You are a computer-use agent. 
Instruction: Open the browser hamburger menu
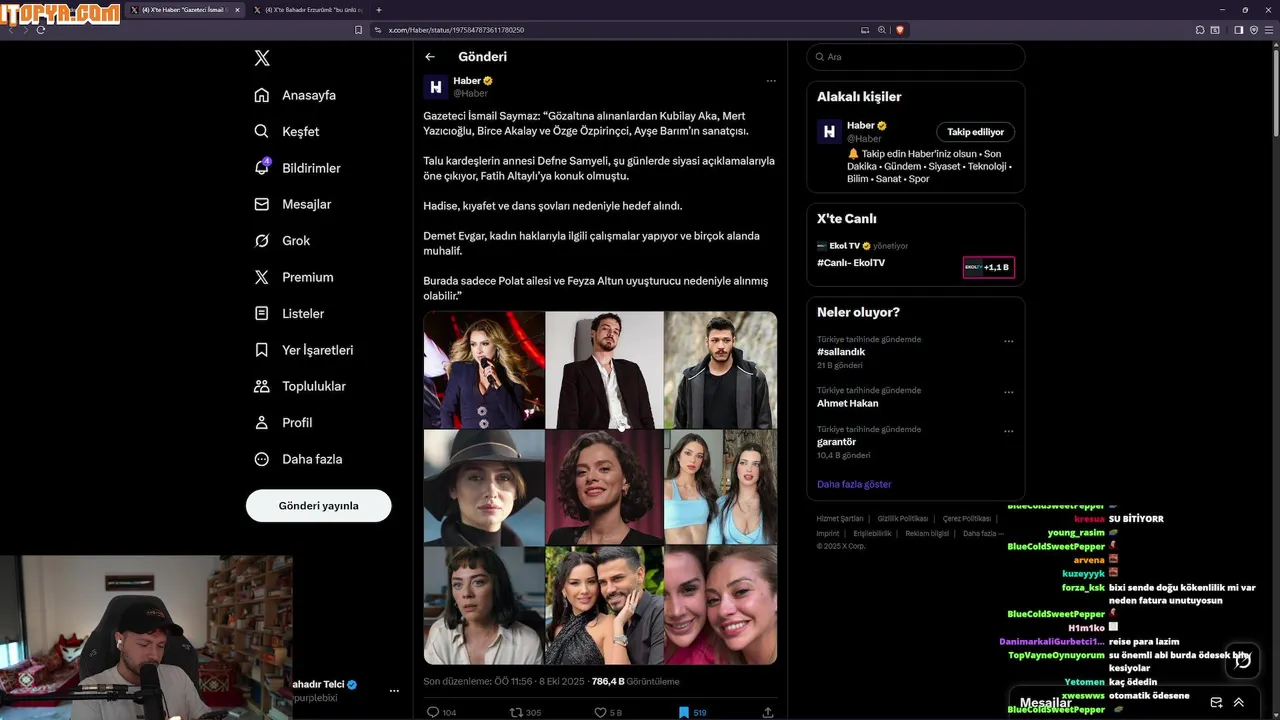coord(1270,30)
